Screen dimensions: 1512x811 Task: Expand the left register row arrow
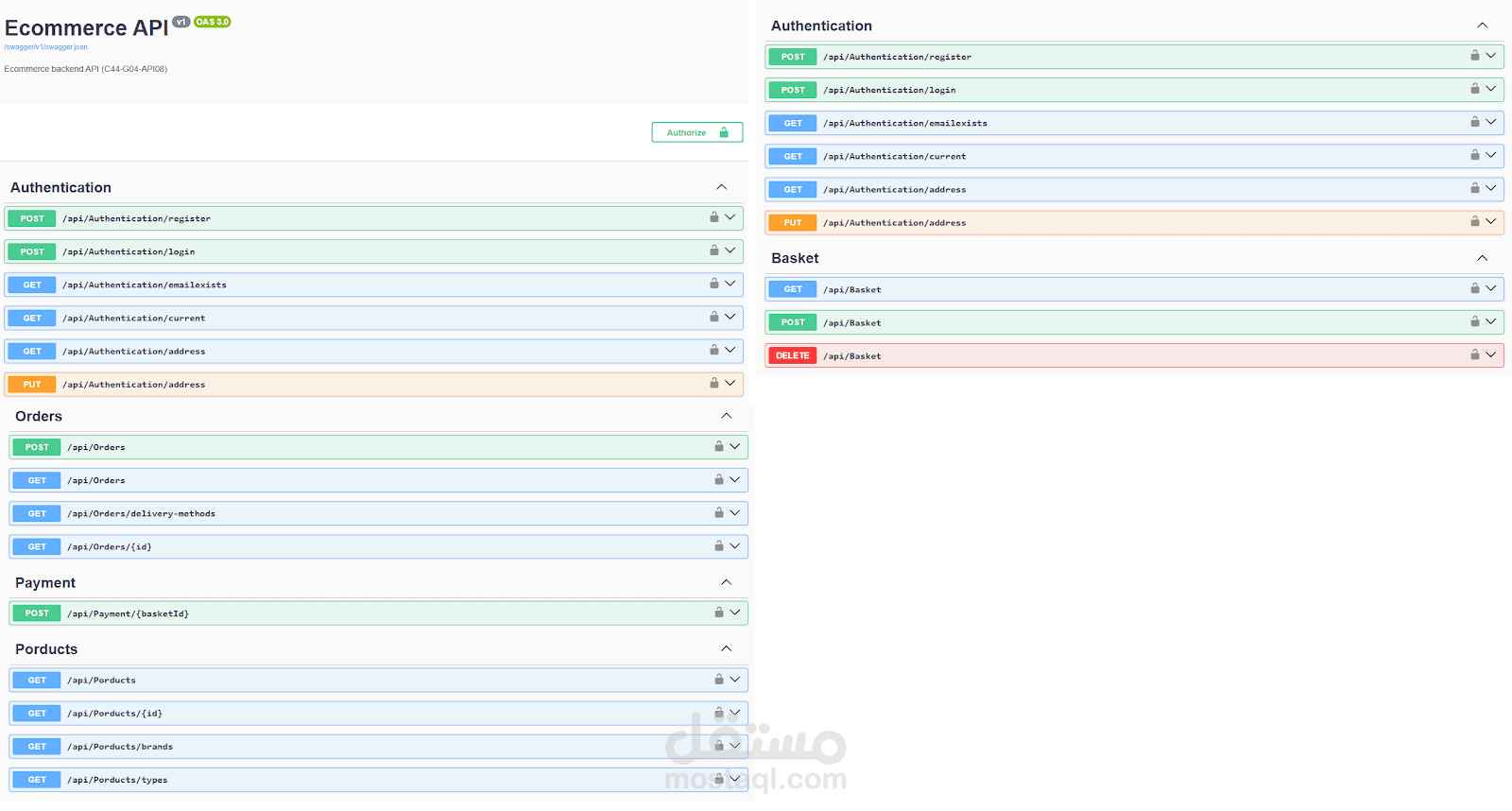click(x=730, y=217)
